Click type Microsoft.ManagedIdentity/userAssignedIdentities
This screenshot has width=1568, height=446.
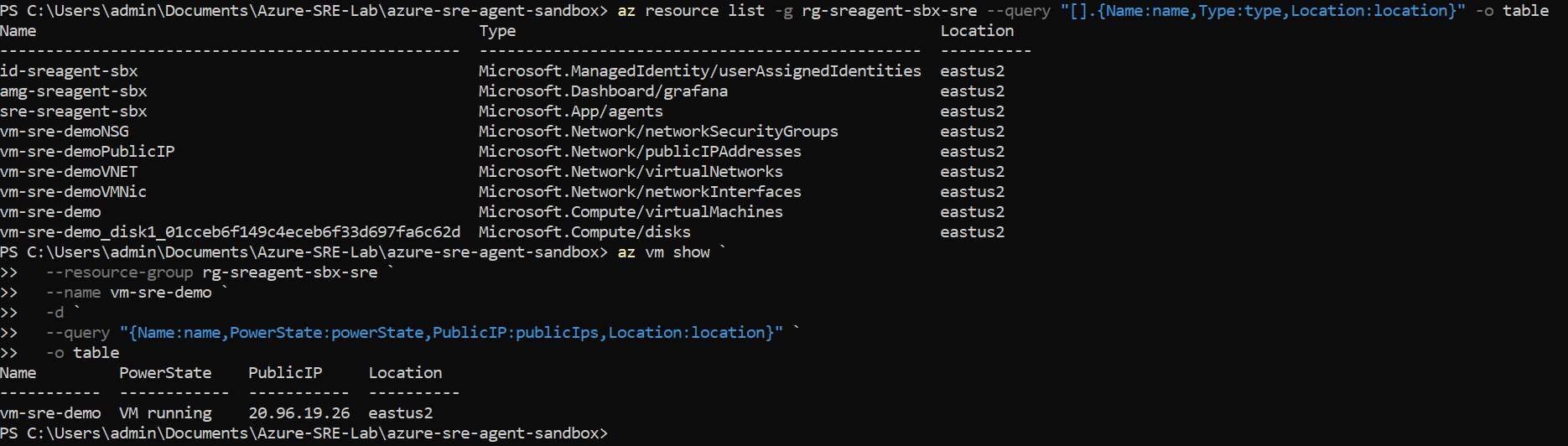(700, 71)
